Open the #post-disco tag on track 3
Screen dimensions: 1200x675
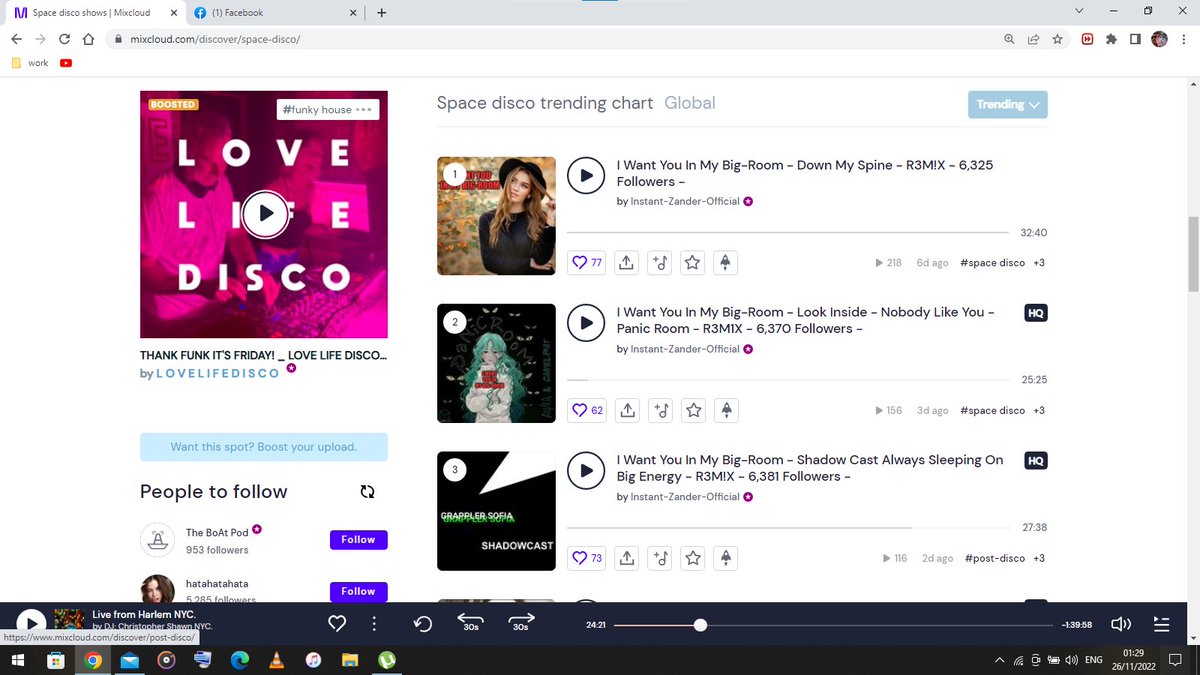[995, 558]
